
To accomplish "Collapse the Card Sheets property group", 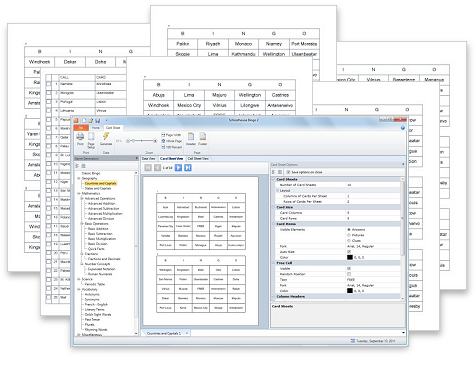I will point(274,179).
